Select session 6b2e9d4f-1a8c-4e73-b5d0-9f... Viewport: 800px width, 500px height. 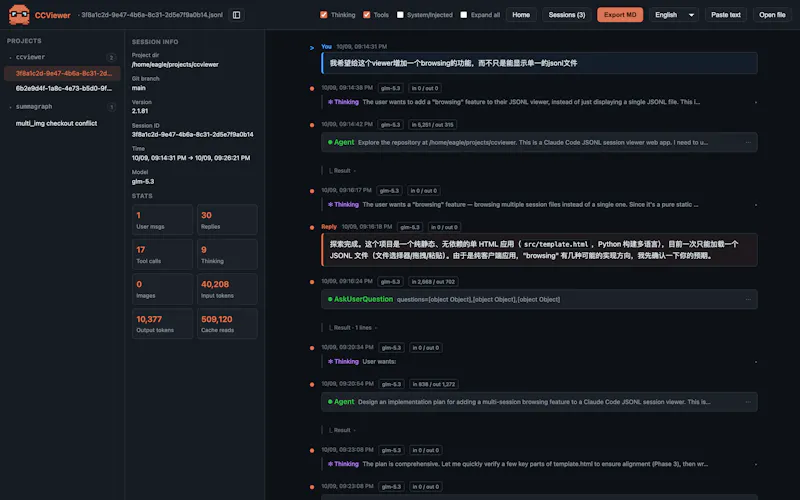tap(62, 88)
